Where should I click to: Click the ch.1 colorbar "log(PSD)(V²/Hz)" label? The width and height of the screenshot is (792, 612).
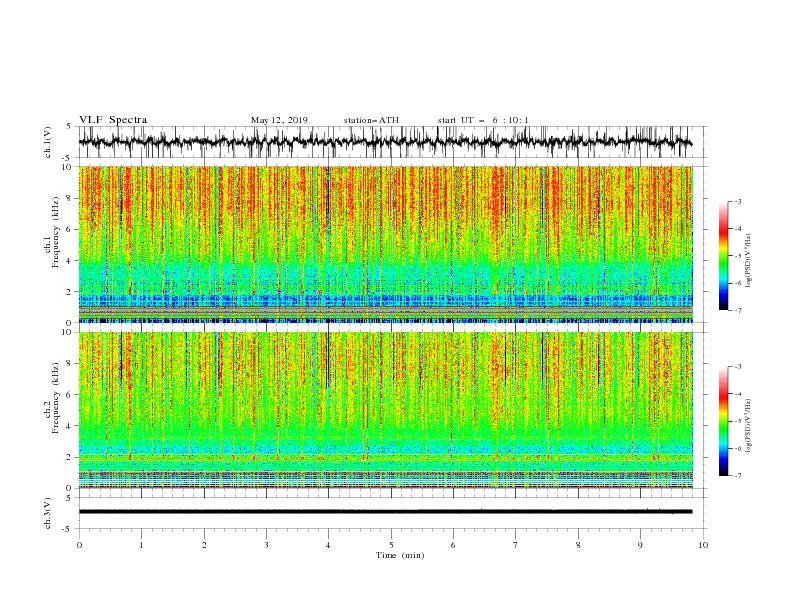tap(749, 261)
